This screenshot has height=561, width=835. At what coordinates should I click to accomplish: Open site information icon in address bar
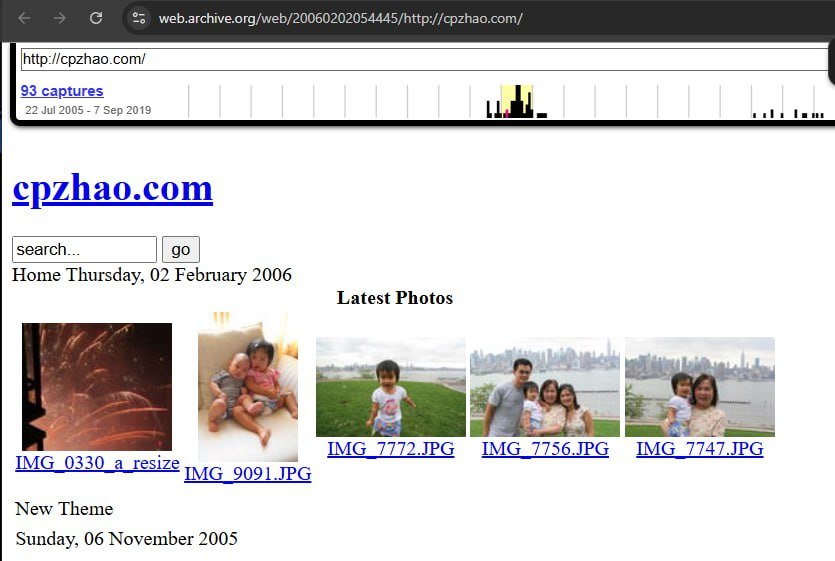[x=139, y=18]
